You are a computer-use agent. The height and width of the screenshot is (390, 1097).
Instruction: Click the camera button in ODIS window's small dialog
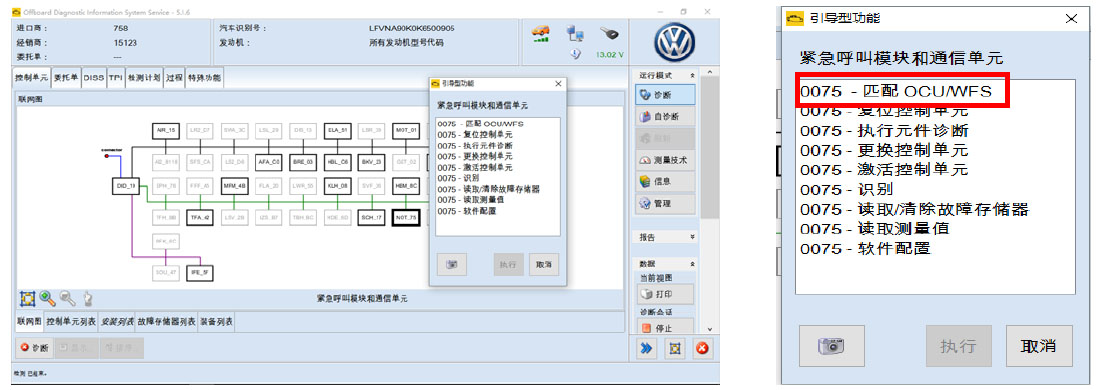tap(451, 265)
